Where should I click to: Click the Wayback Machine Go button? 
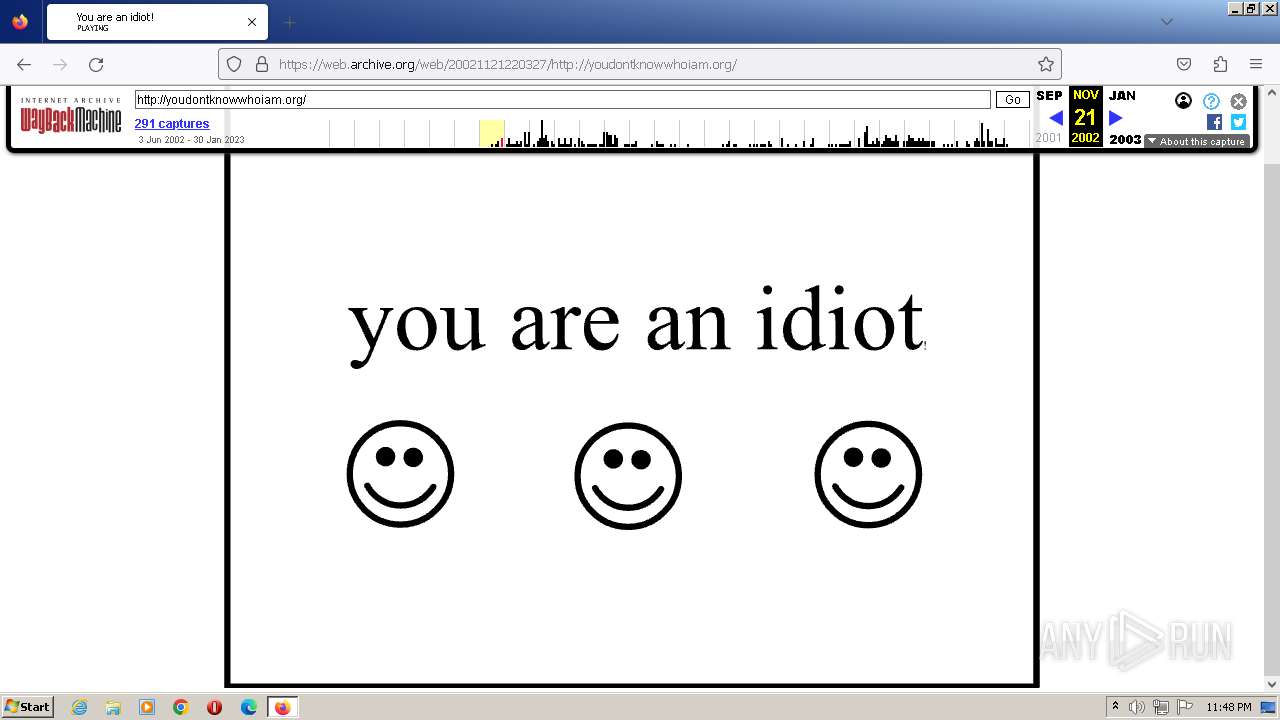point(1013,100)
